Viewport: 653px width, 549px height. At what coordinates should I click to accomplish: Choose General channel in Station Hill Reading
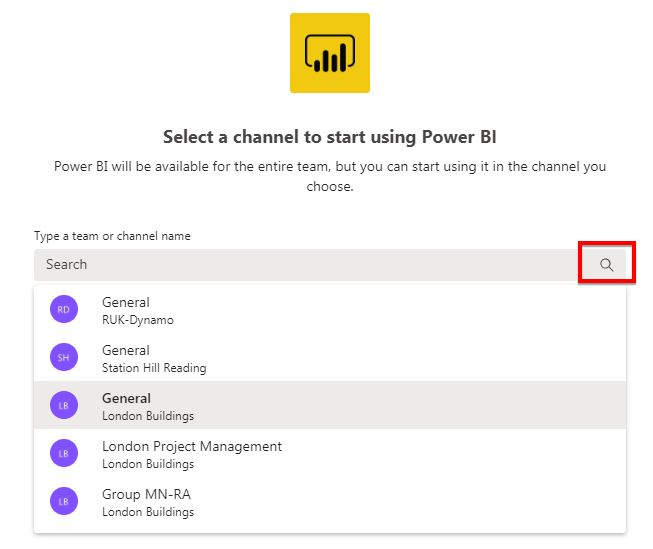(330, 357)
